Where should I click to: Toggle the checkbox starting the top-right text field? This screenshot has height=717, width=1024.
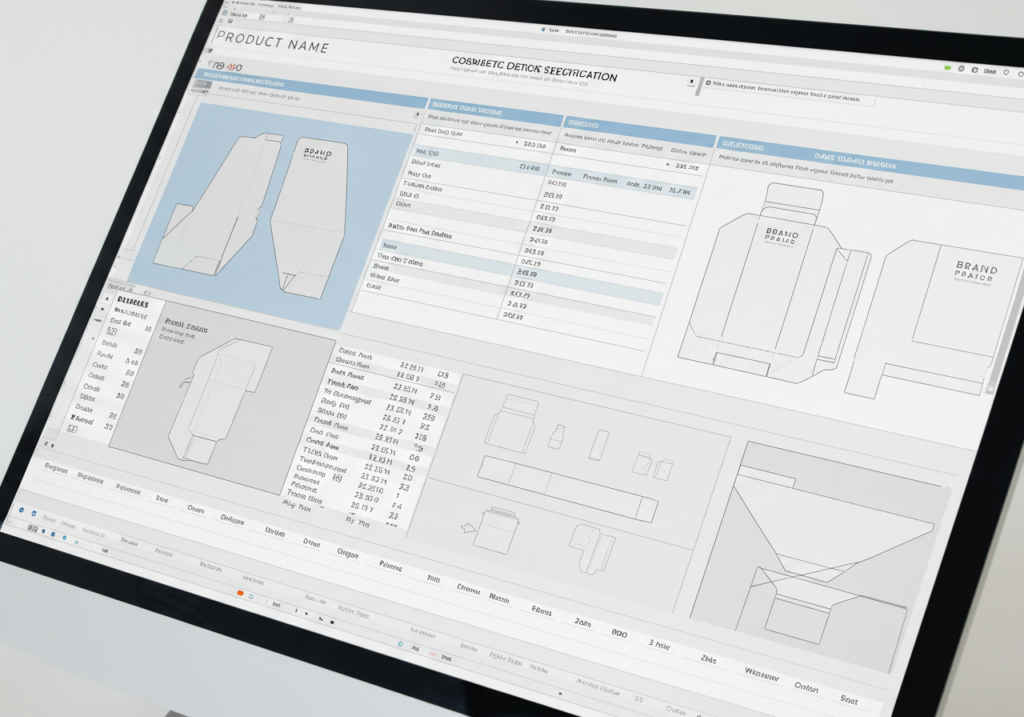coord(708,84)
